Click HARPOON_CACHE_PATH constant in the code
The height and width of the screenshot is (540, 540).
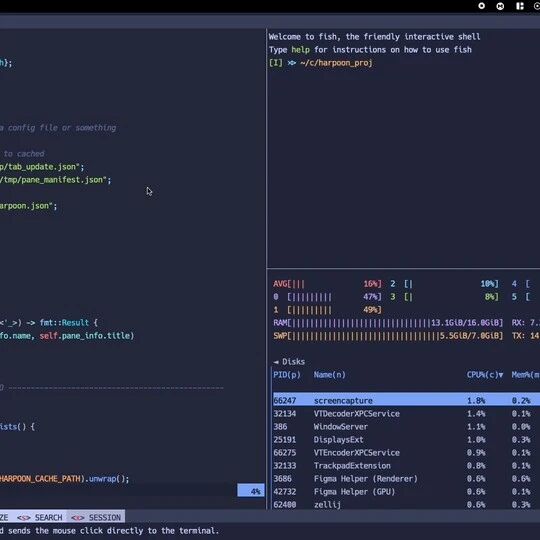pos(40,479)
